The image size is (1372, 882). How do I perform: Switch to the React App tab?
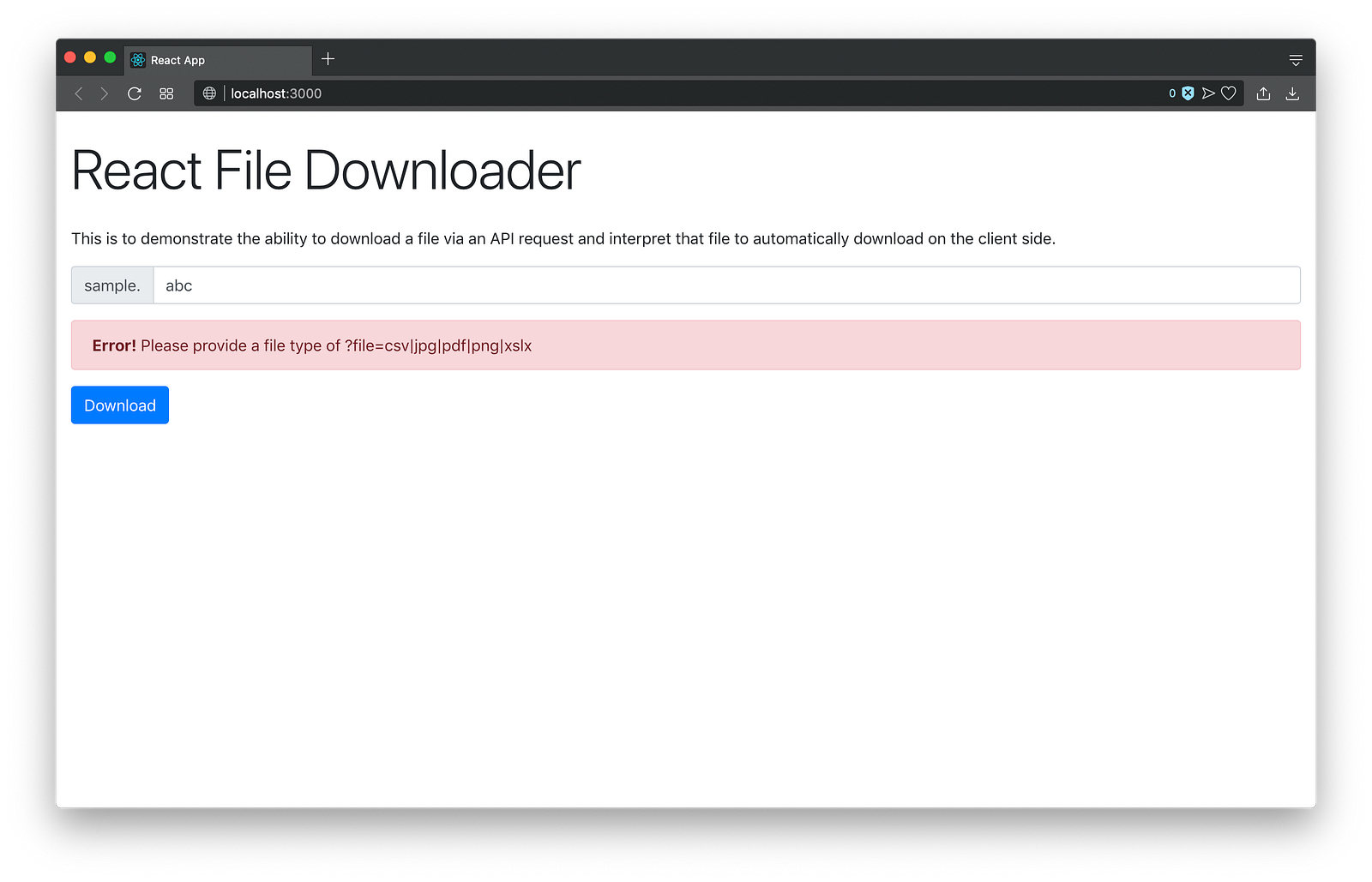click(219, 60)
